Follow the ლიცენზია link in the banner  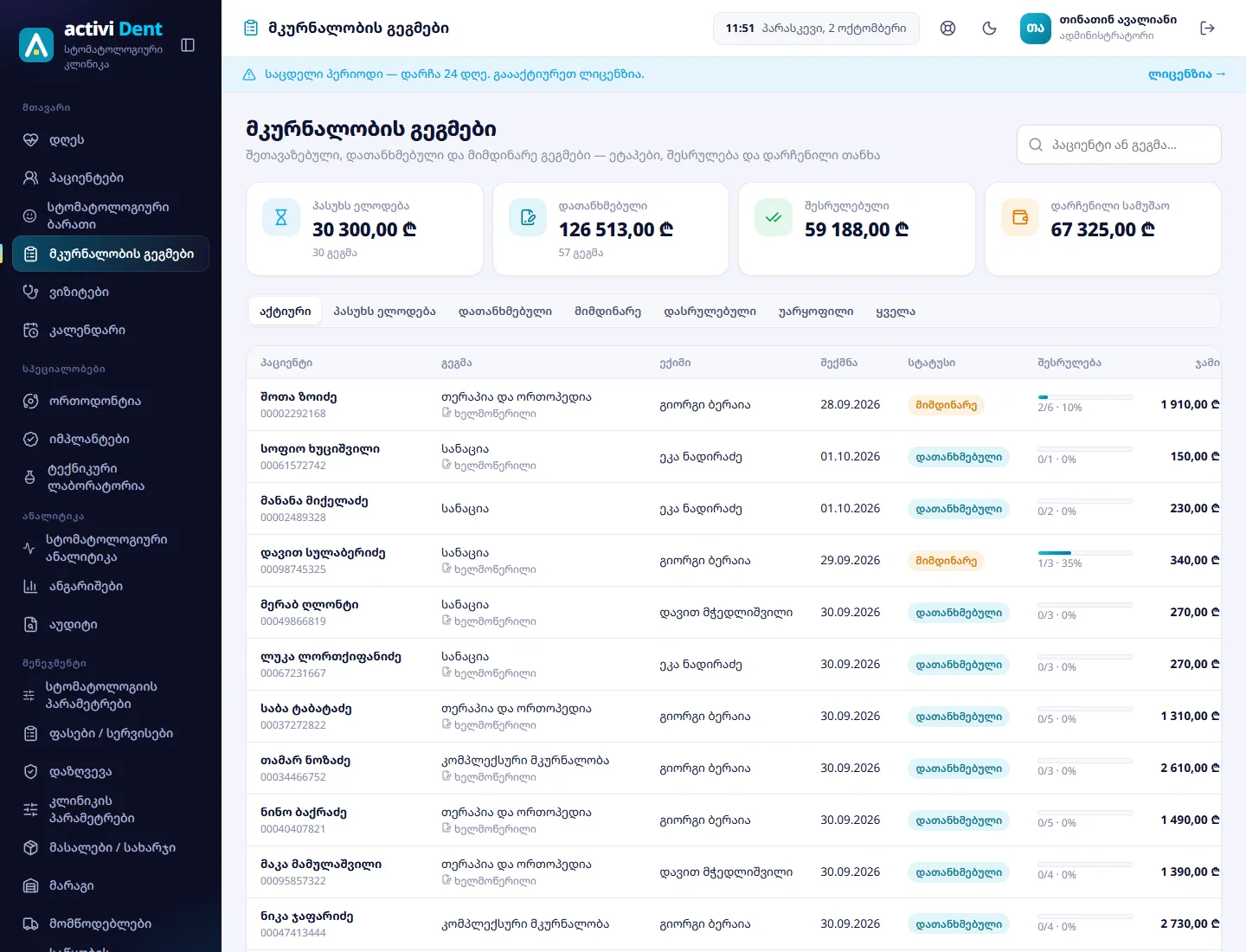pos(1187,74)
